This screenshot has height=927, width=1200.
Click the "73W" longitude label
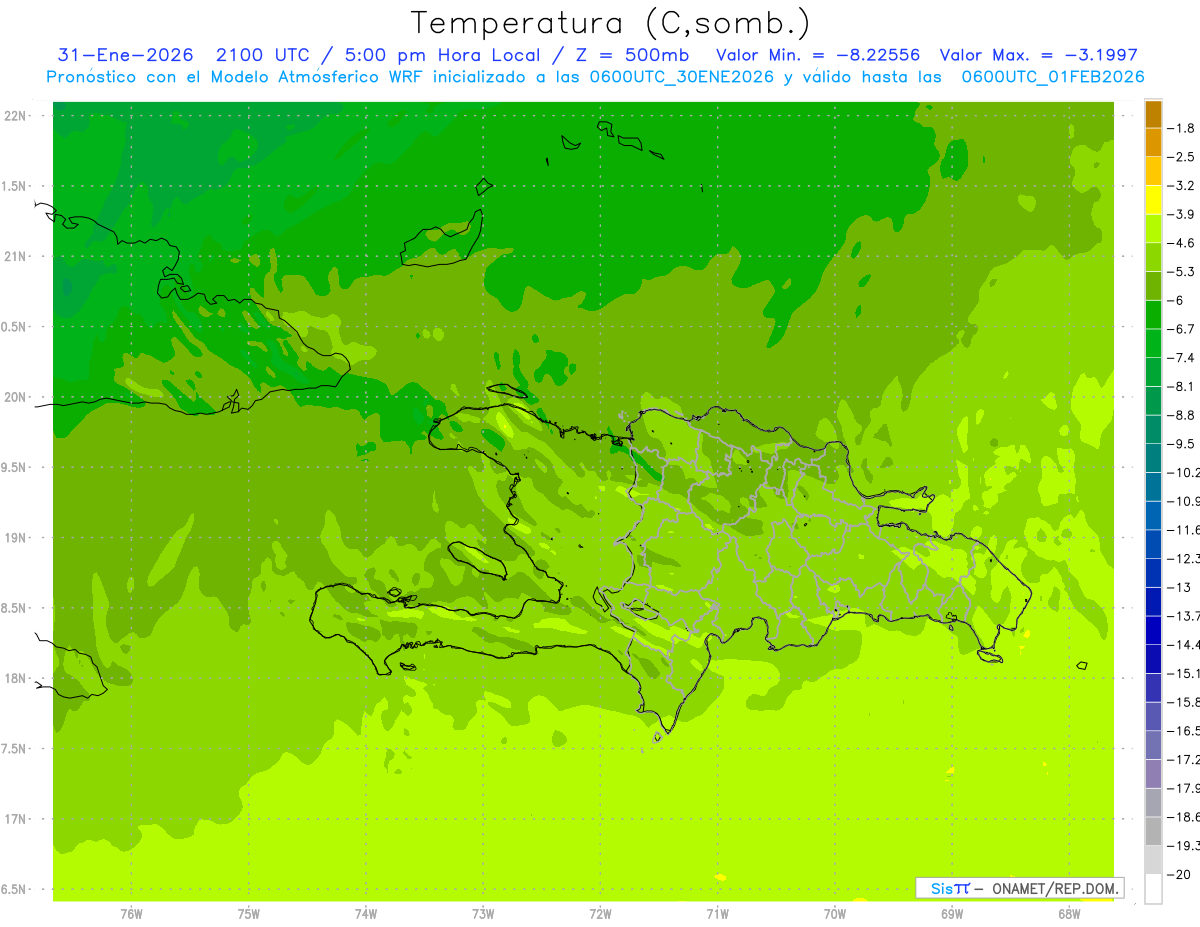pyautogui.click(x=483, y=913)
